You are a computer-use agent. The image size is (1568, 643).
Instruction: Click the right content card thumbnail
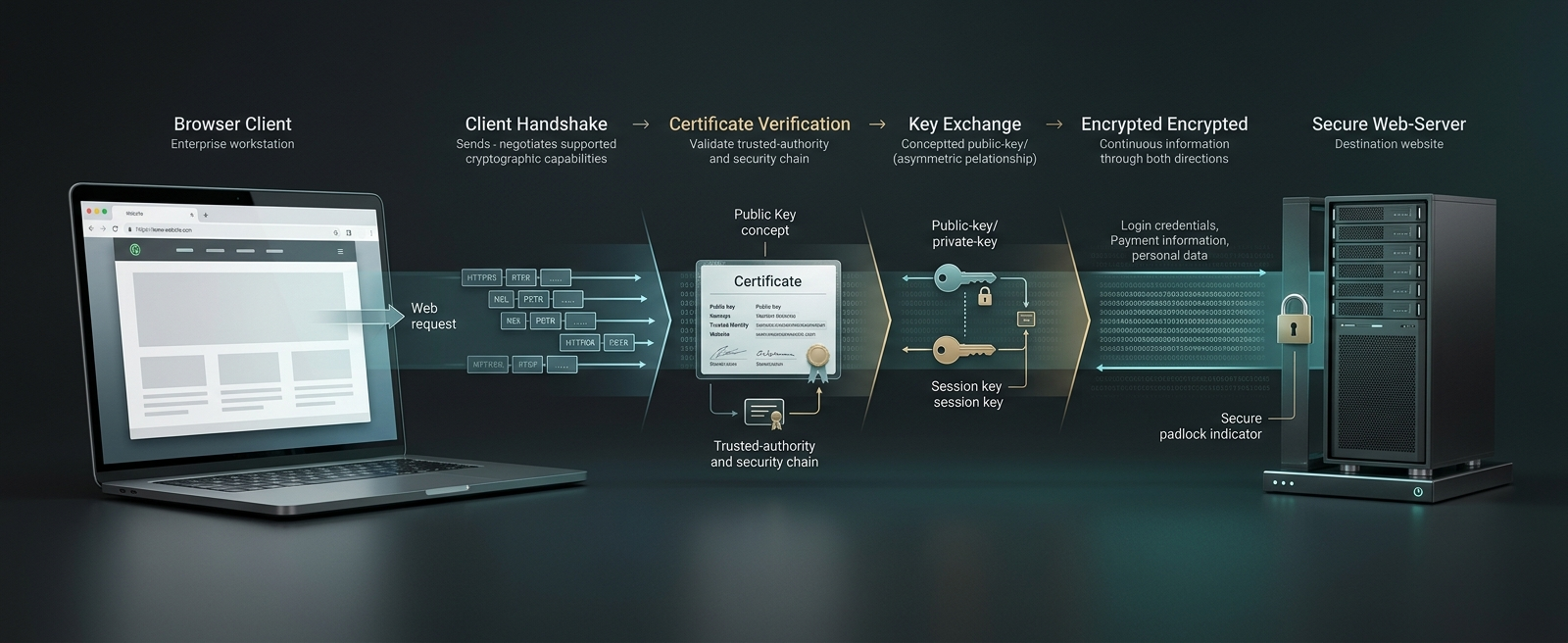(x=322, y=366)
